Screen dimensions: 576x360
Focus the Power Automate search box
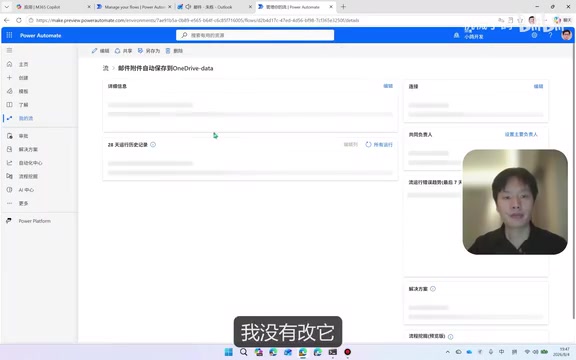(x=255, y=35)
